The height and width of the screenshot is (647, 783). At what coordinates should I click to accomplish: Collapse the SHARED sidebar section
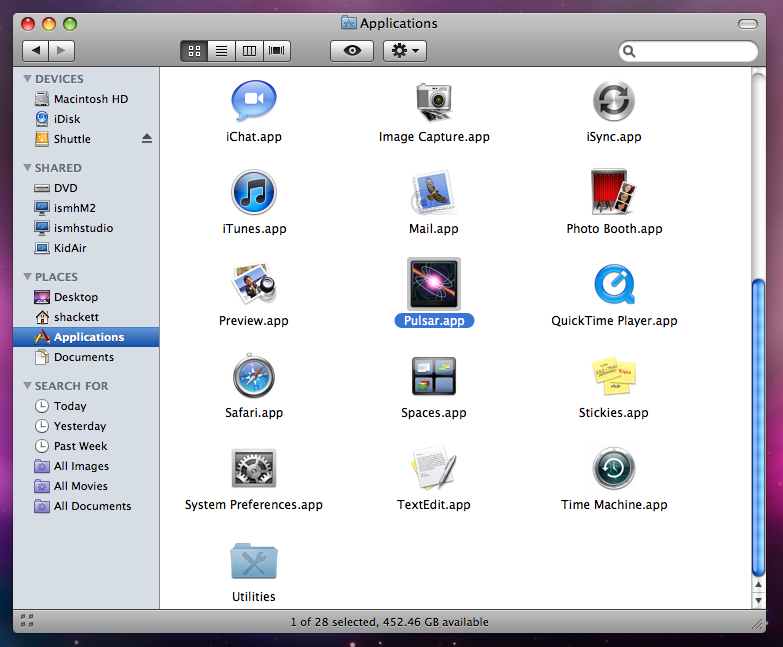[x=27, y=167]
